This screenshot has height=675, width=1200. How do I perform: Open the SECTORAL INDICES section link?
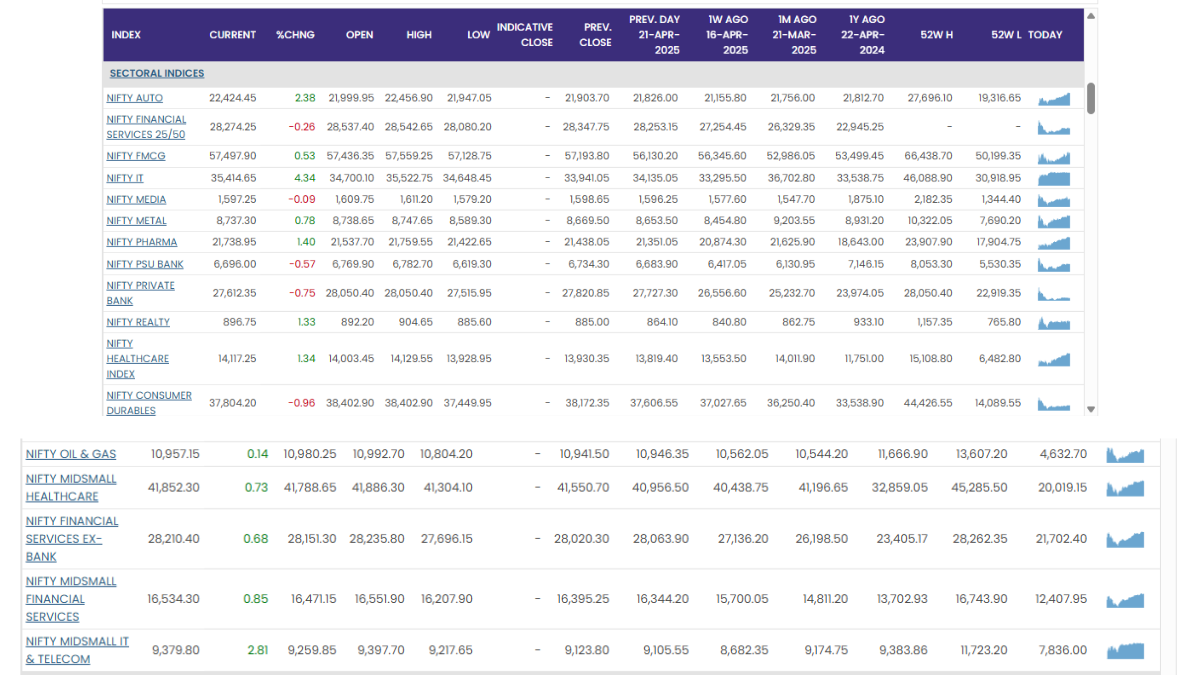[x=157, y=74]
